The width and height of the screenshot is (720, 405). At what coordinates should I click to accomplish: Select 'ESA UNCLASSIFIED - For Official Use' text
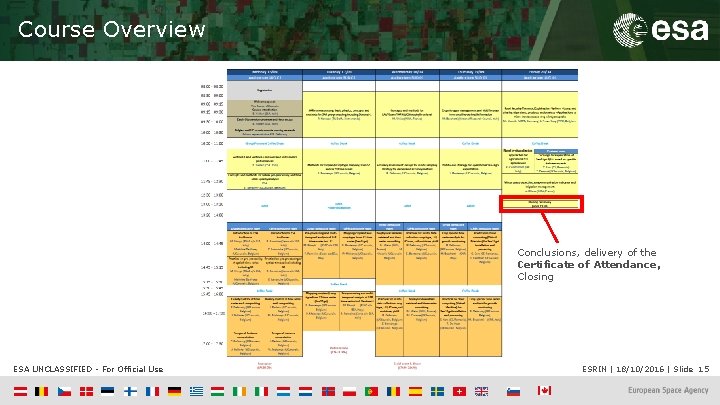pos(88,369)
